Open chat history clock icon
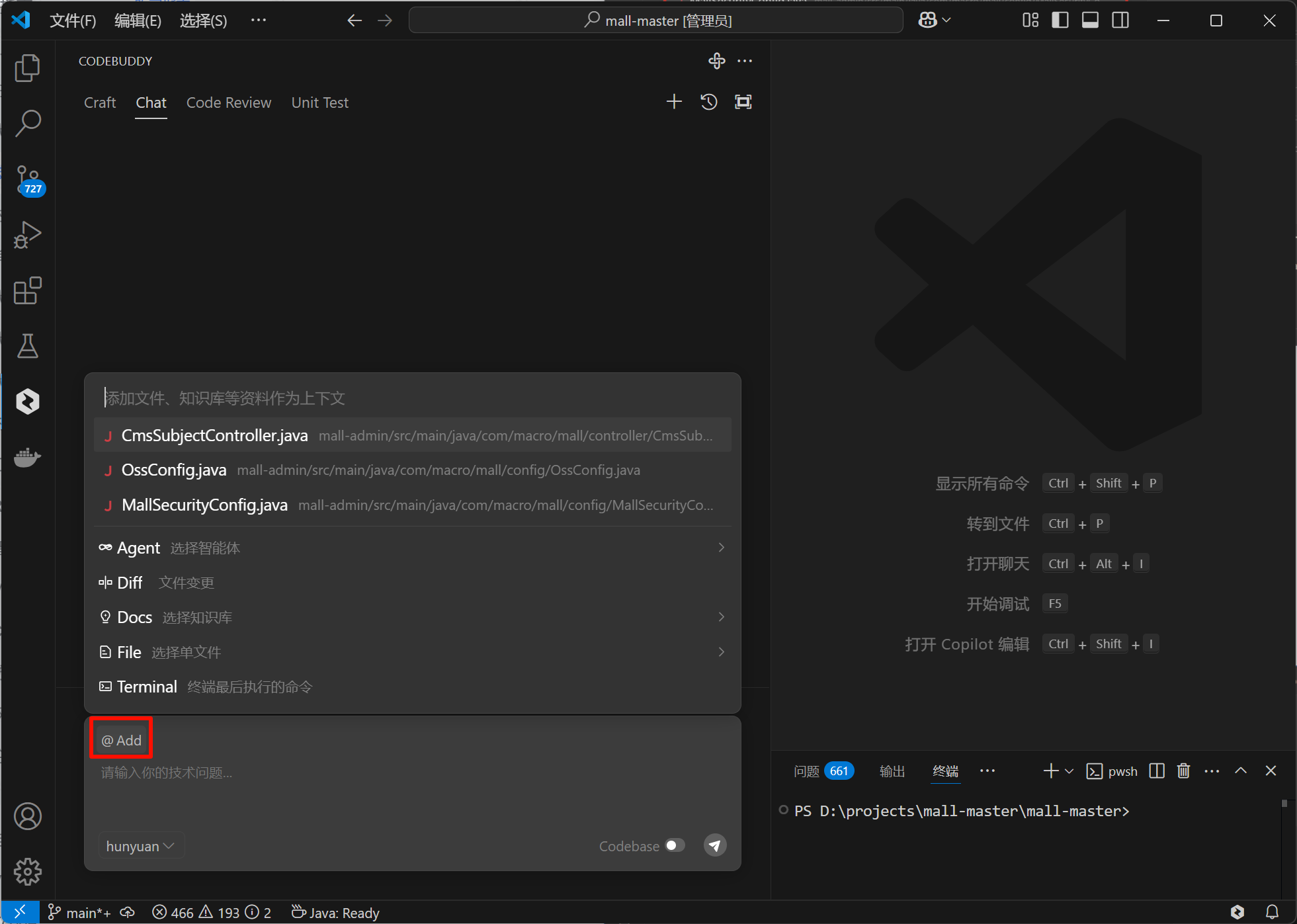 tap(709, 102)
